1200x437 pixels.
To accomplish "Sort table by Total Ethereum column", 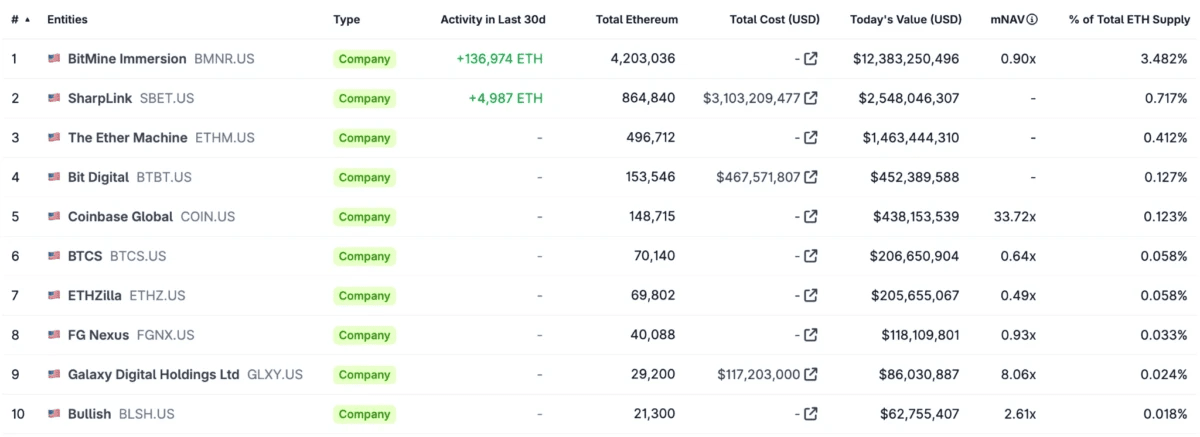I will (x=636, y=19).
